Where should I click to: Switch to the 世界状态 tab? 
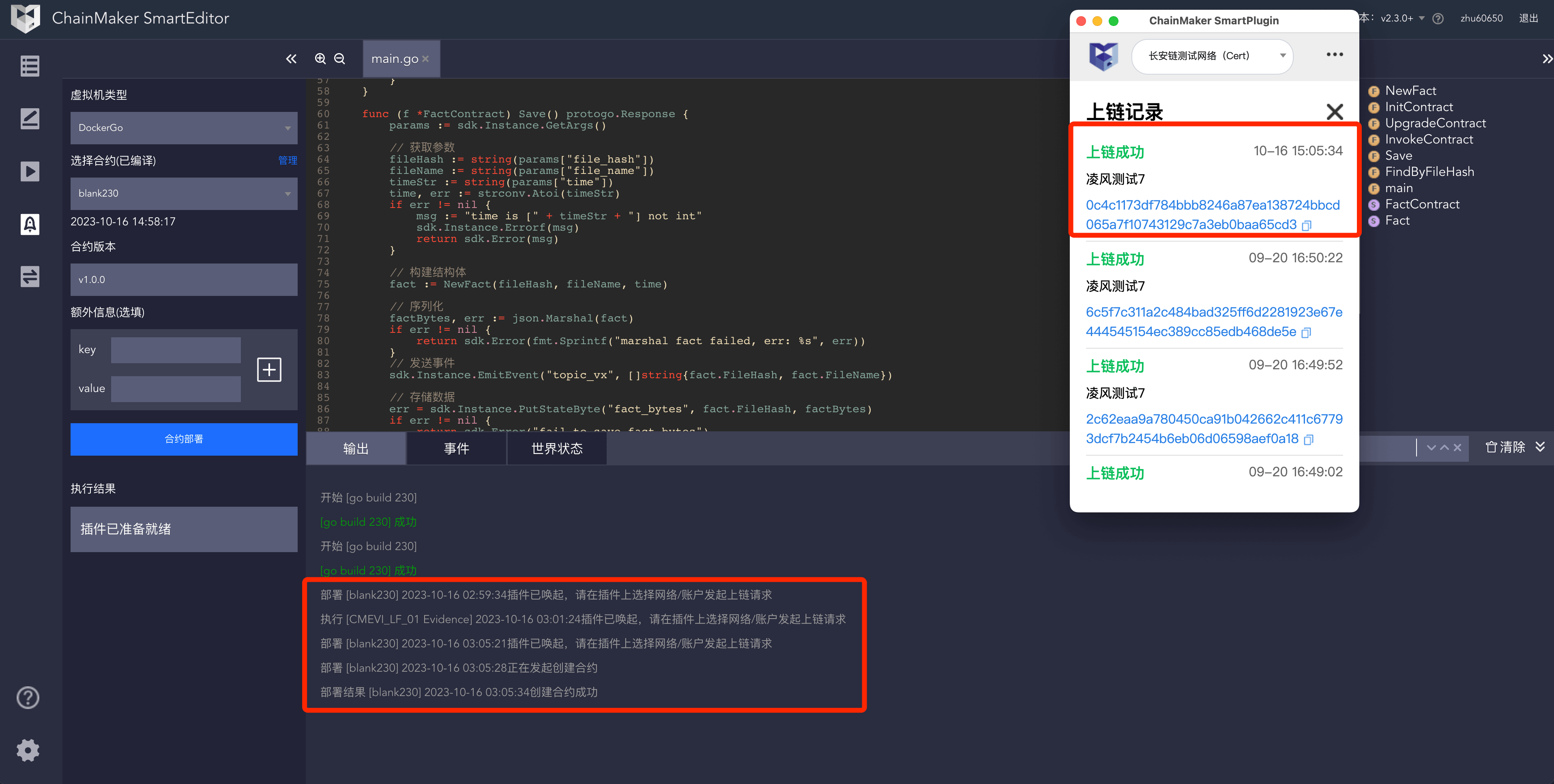pyautogui.click(x=556, y=449)
